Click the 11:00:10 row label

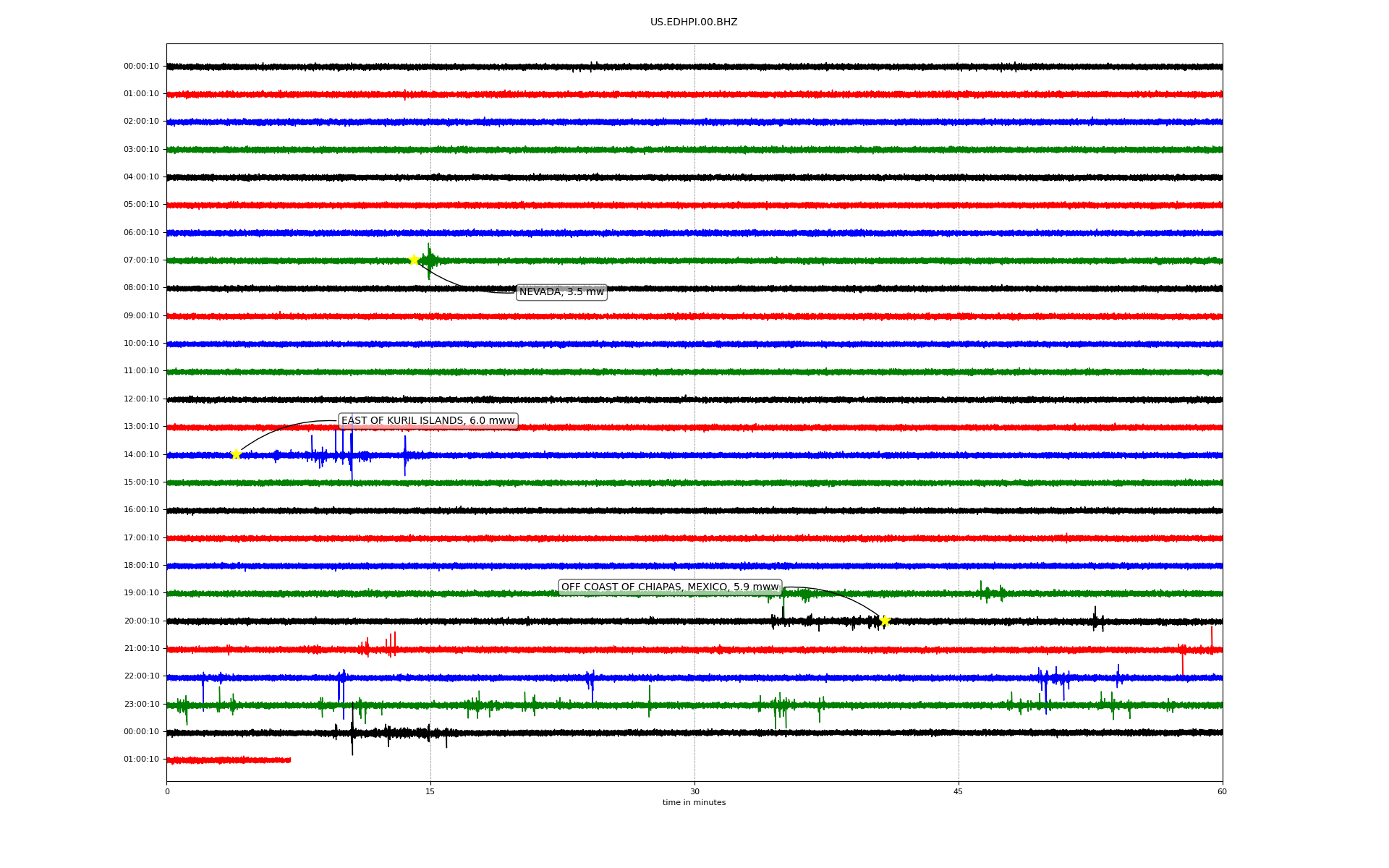coord(141,371)
